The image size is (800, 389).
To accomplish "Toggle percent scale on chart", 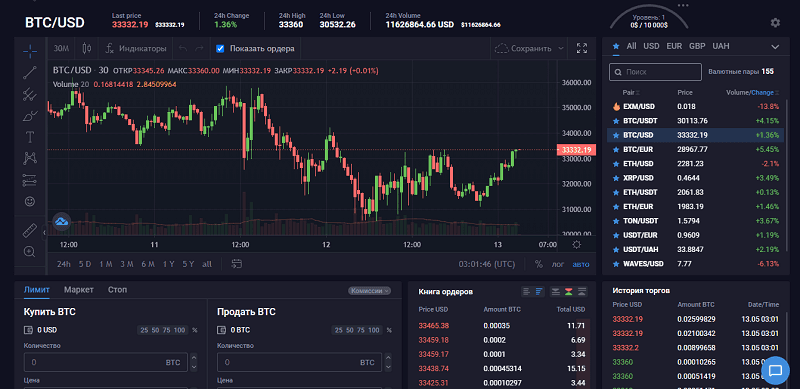I will (539, 264).
